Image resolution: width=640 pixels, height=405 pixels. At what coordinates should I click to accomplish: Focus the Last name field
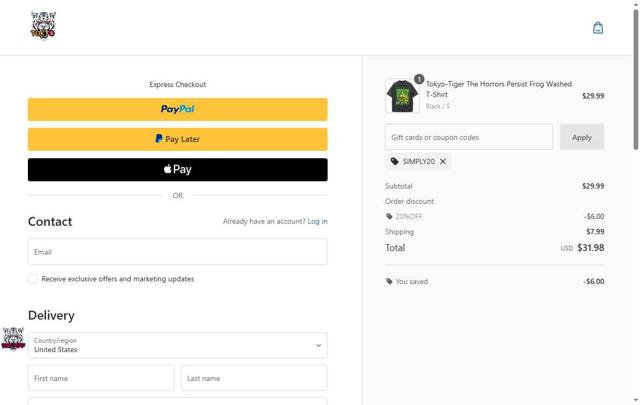(254, 378)
